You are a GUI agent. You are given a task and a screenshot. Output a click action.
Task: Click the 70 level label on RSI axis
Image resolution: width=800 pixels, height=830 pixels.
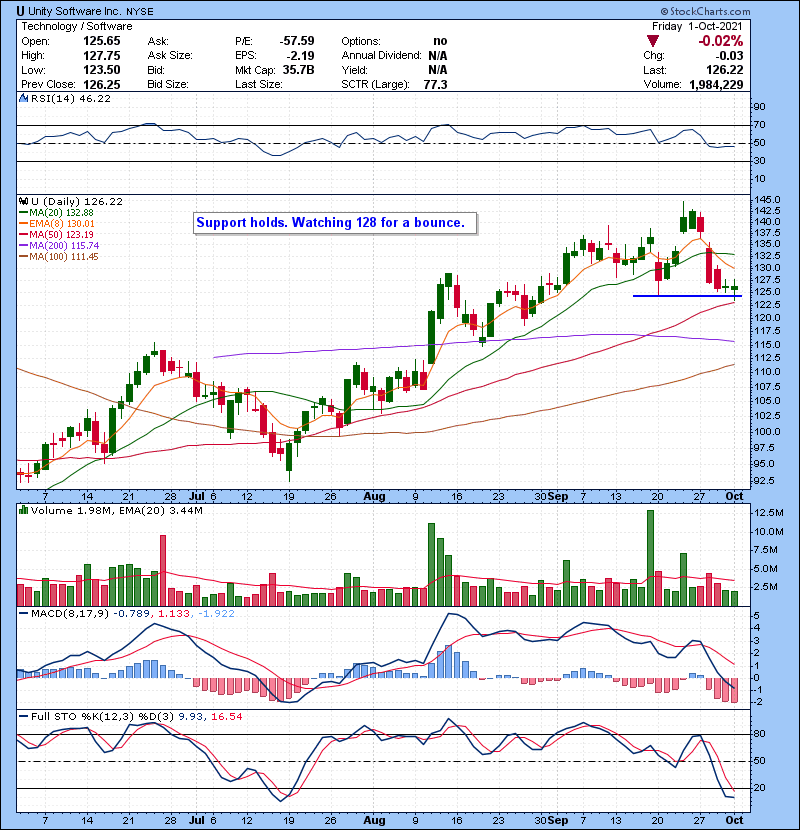tap(759, 125)
